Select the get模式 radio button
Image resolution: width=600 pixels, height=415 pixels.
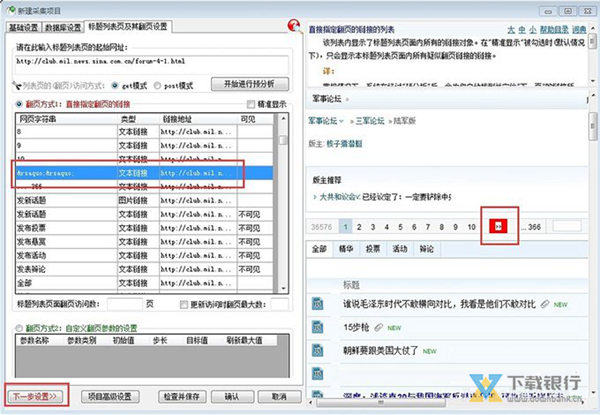click(x=115, y=86)
